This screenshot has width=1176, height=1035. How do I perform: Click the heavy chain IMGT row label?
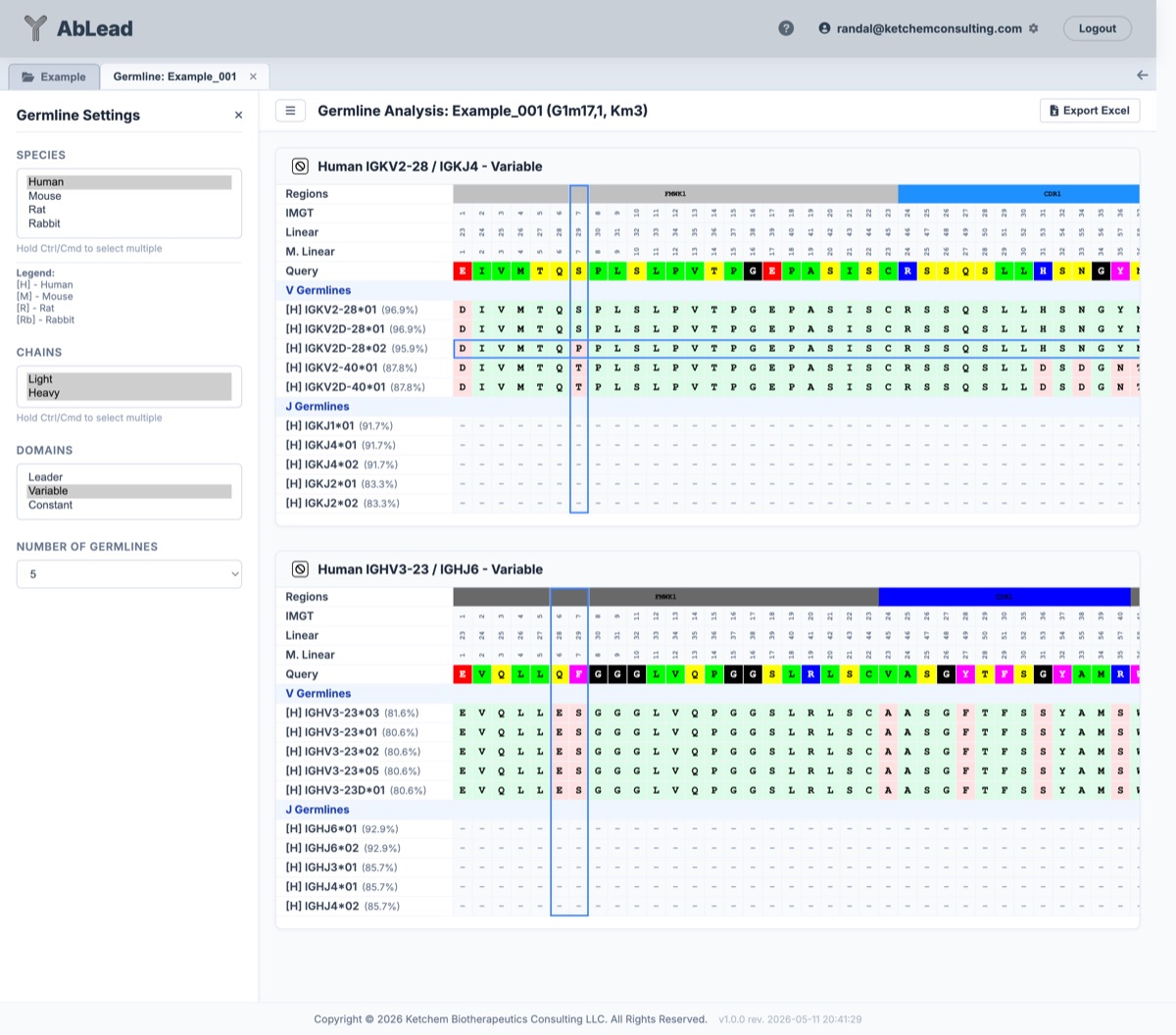coord(300,616)
